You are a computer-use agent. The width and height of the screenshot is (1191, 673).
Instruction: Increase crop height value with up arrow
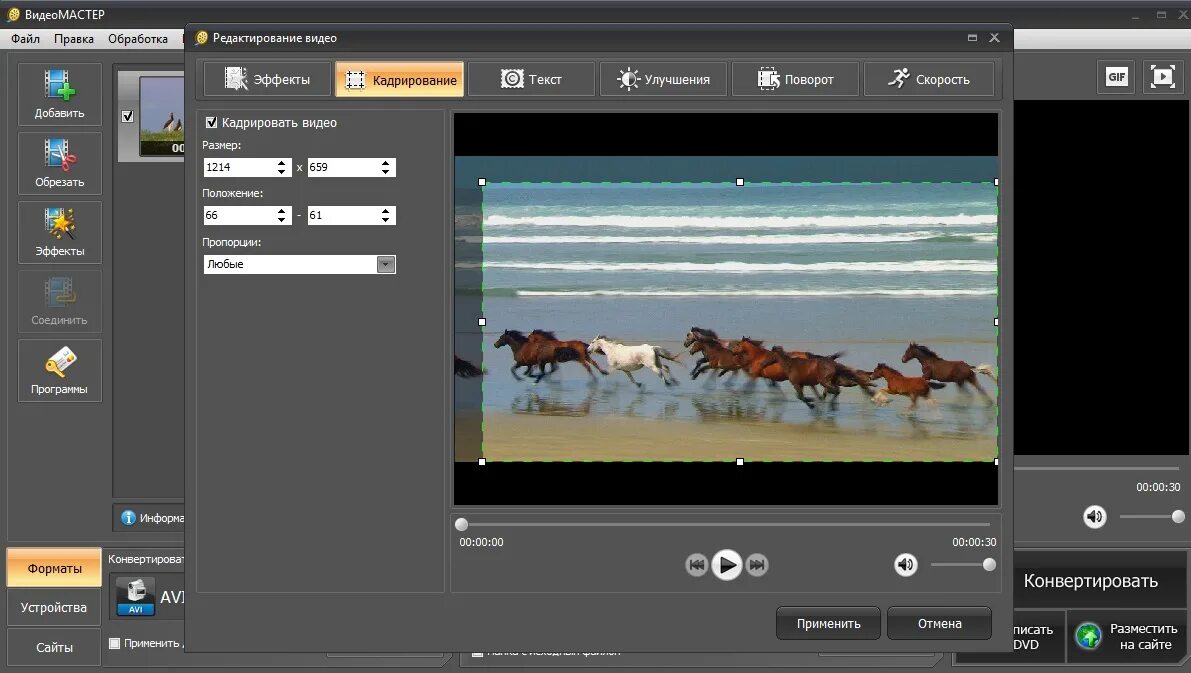[x=386, y=163]
